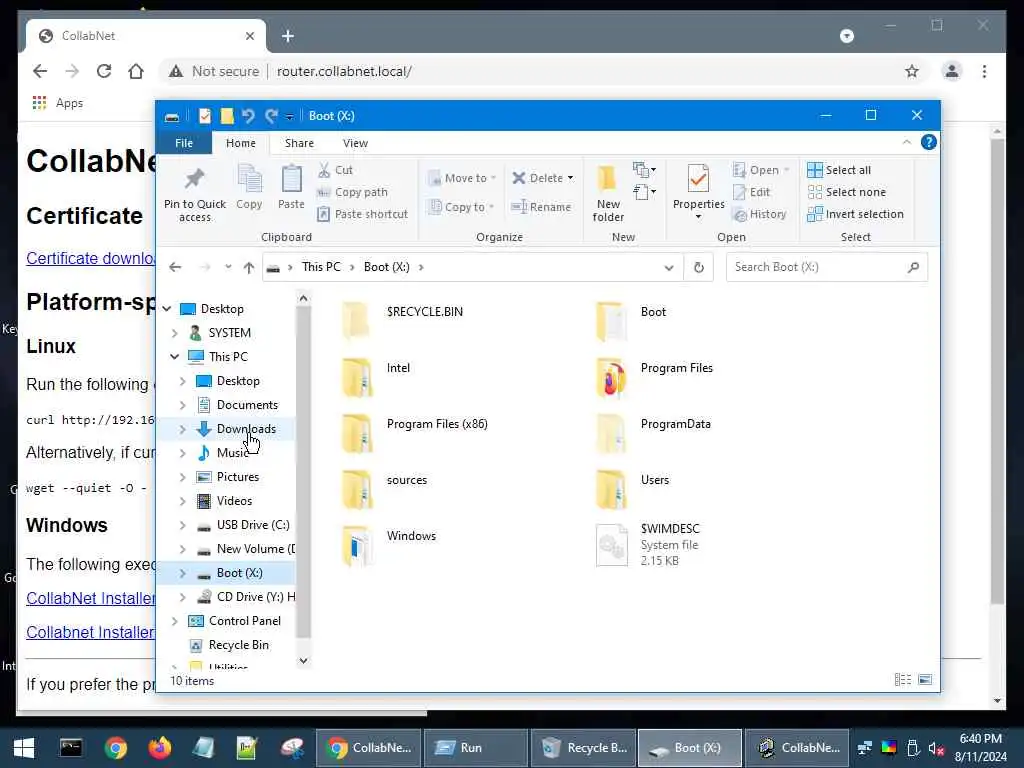Switch to large icons view in status bar

pos(925,680)
